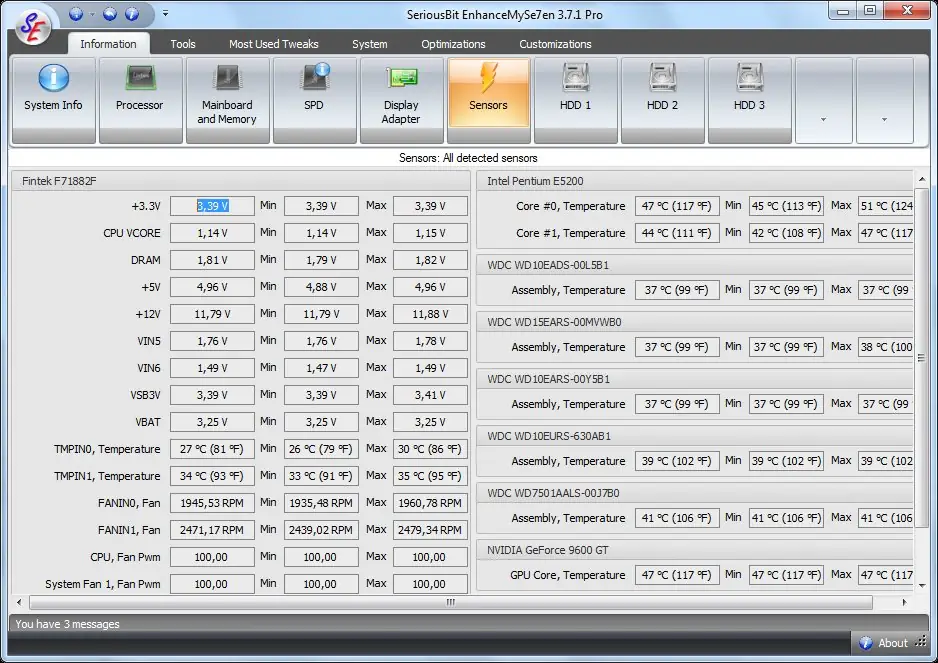Click Core #0 current temperature field
Image resolution: width=938 pixels, height=663 pixels.
click(x=677, y=206)
